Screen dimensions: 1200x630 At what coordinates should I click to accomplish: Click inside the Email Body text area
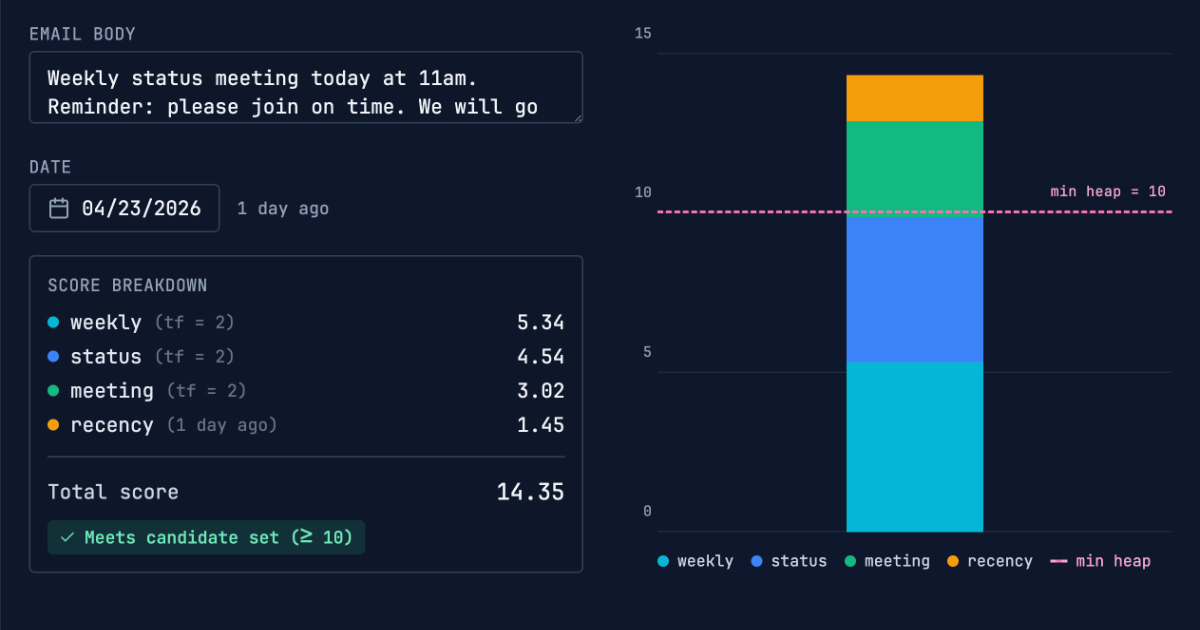(305, 88)
